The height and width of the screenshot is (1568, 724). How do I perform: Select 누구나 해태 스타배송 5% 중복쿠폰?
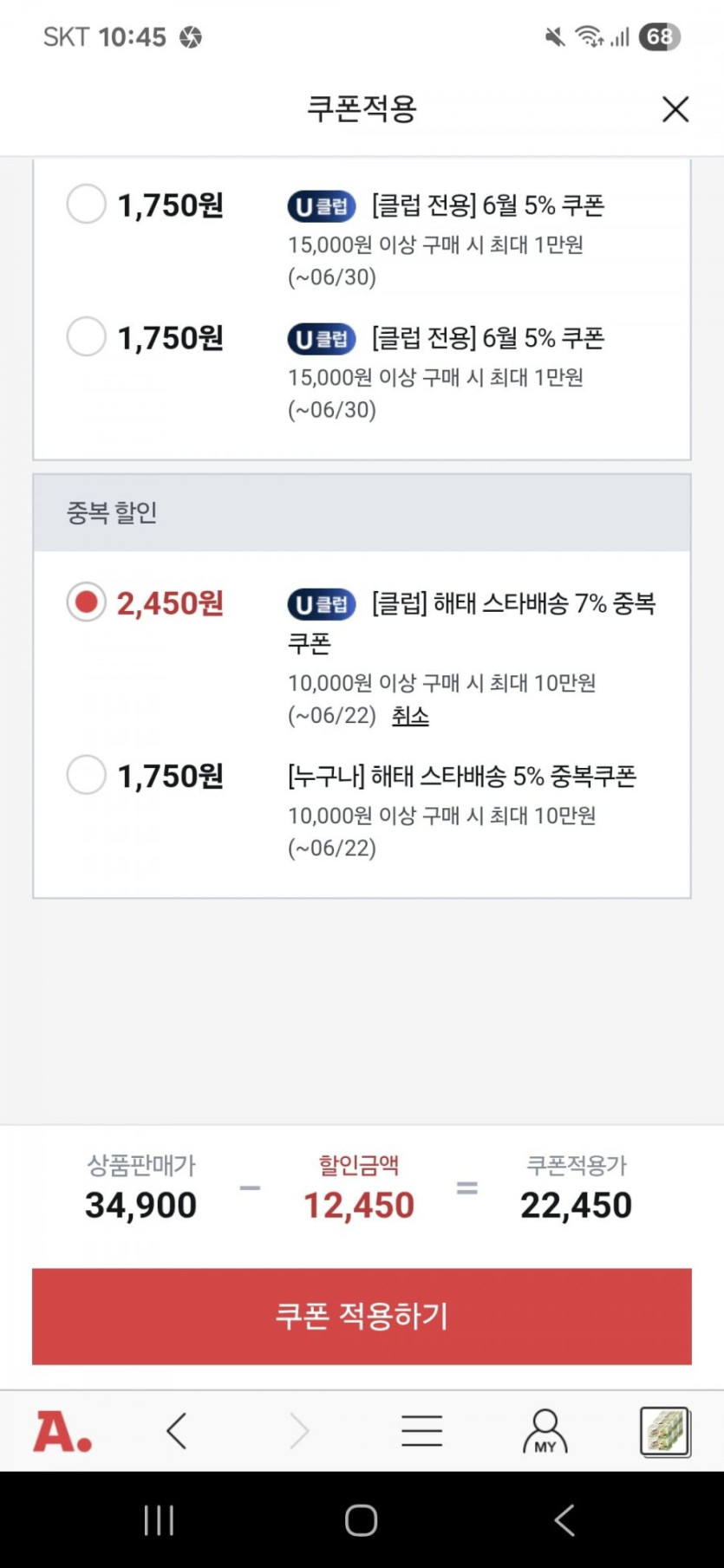(x=87, y=774)
